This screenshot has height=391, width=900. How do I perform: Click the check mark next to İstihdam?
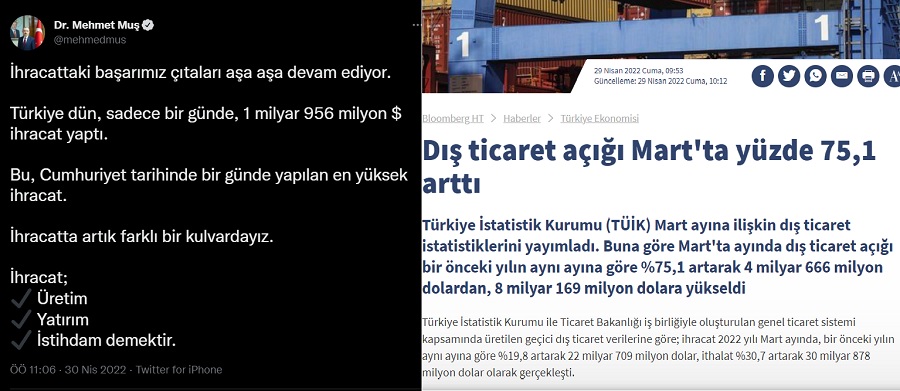[x=21, y=339]
